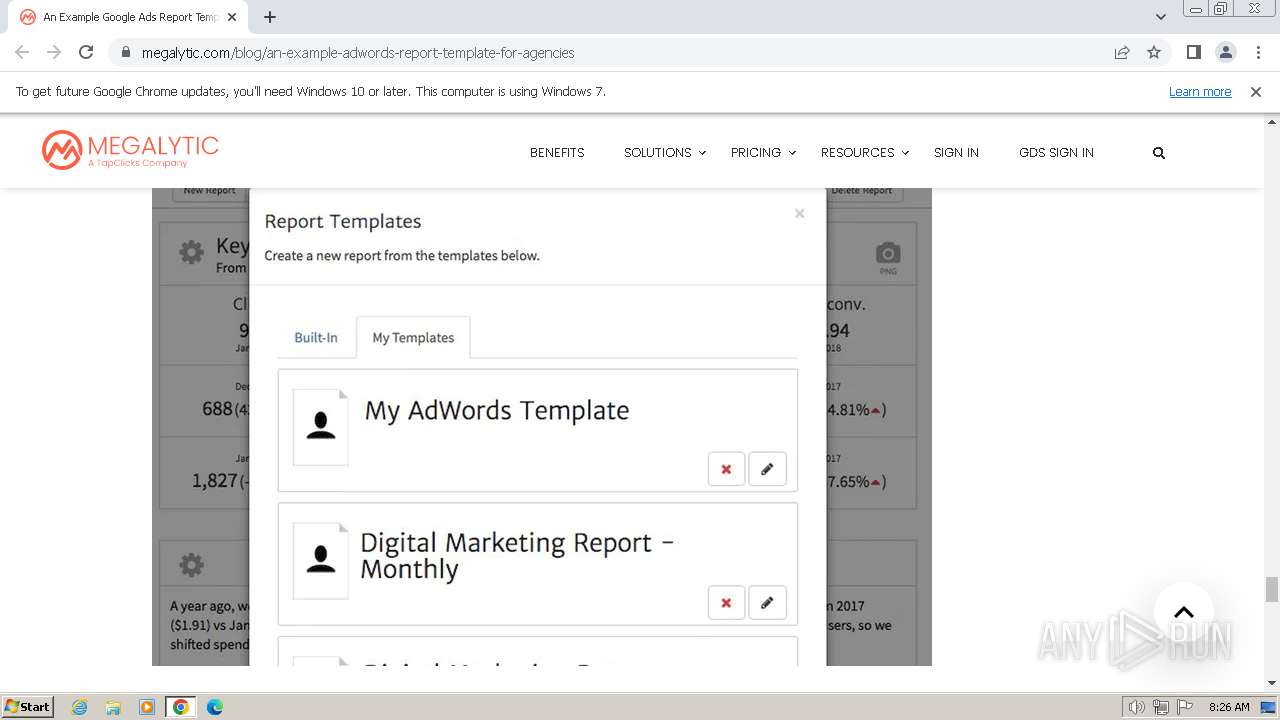The image size is (1280, 720).
Task: Bookmark this page with the star icon
Action: click(1154, 52)
